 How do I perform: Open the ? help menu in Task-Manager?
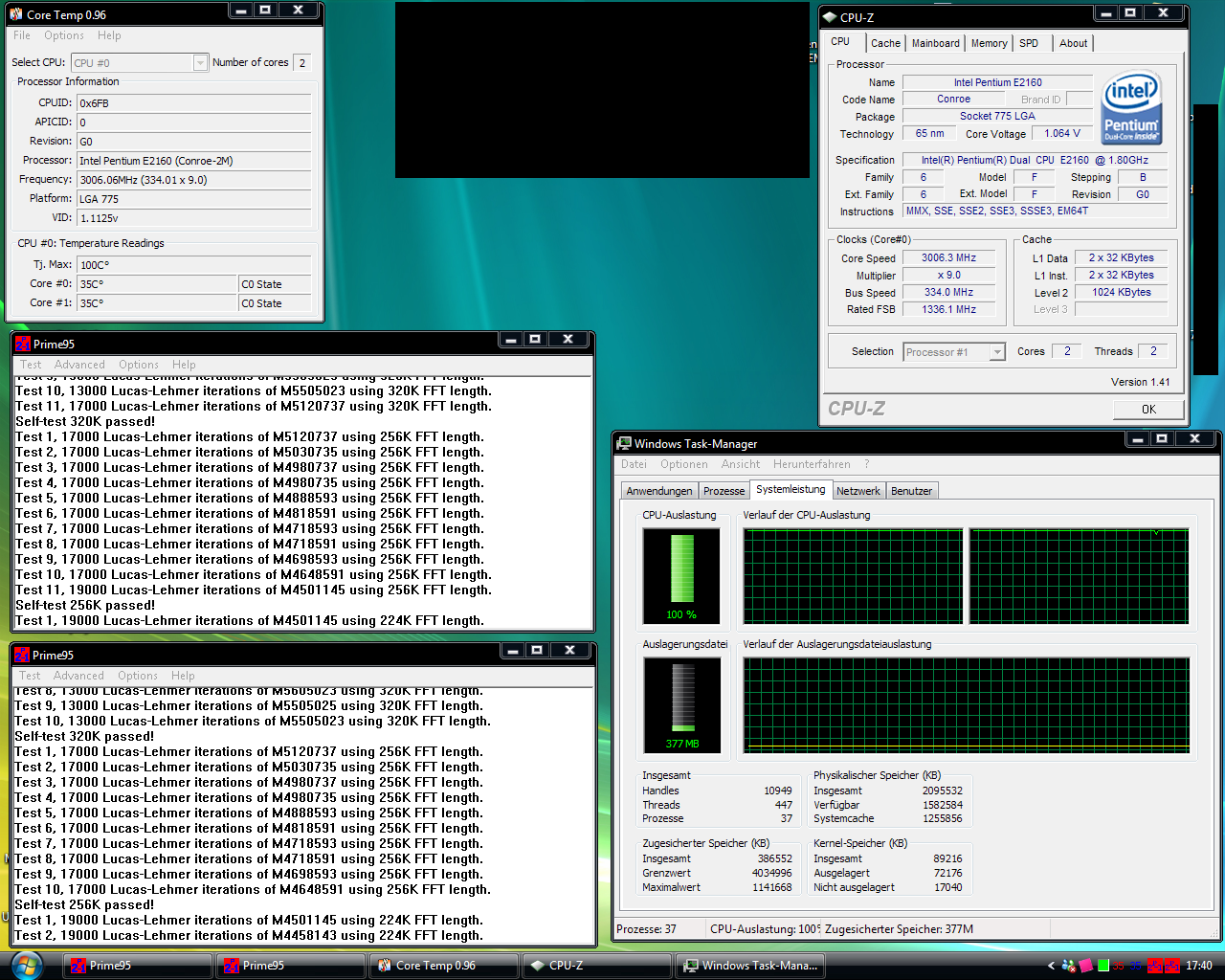coord(867,464)
